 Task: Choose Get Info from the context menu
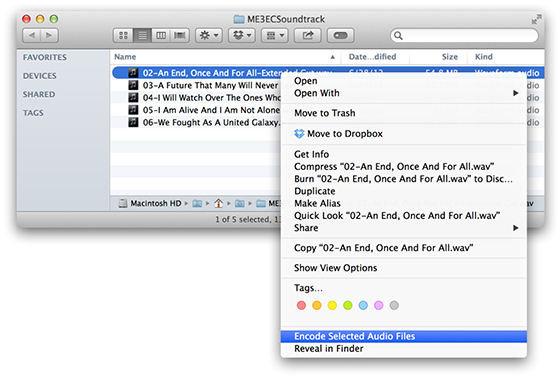(404, 154)
